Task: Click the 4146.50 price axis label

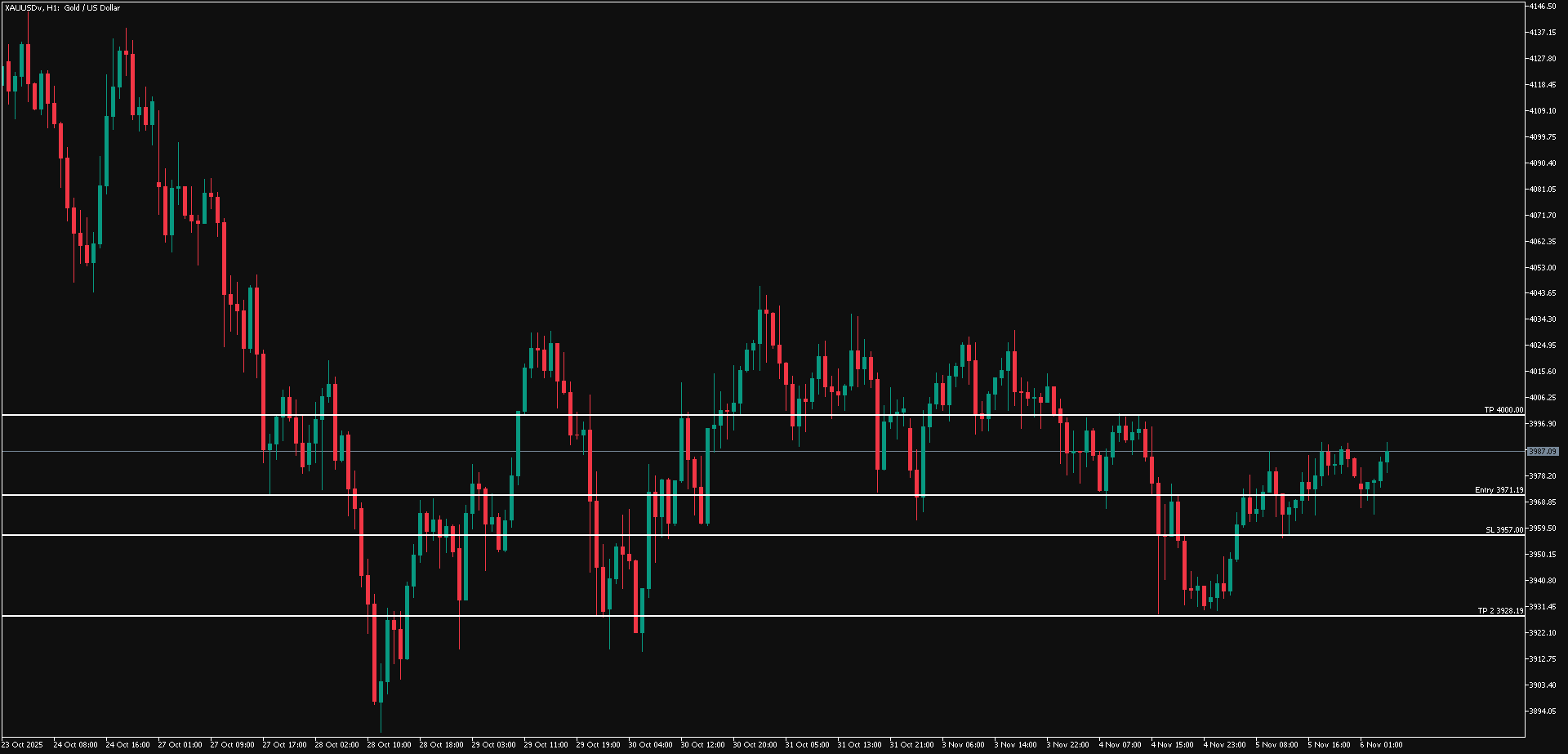Action: (1542, 7)
